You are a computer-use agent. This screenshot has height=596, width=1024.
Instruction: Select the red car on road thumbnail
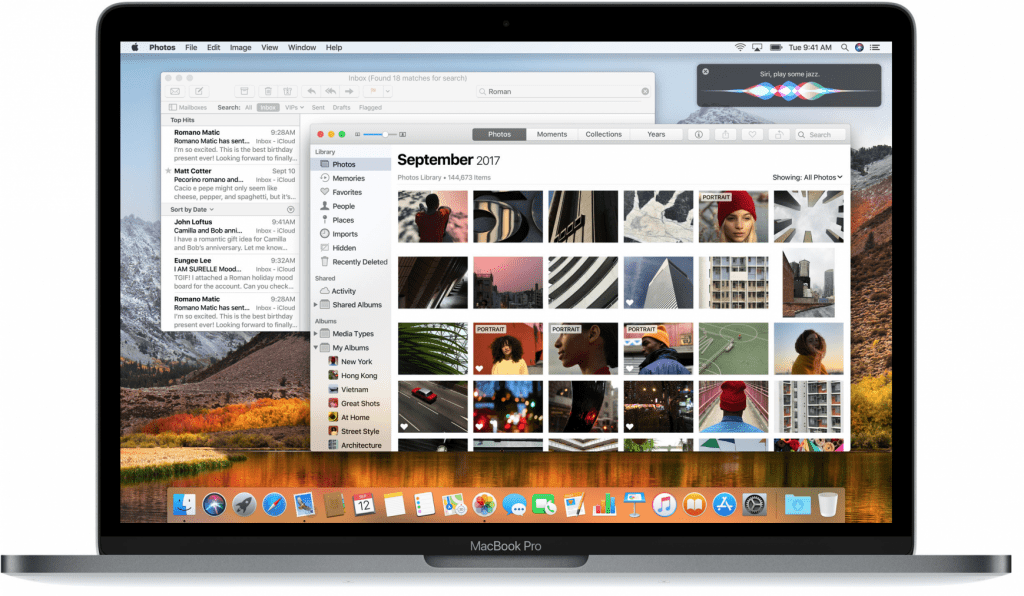(432, 407)
